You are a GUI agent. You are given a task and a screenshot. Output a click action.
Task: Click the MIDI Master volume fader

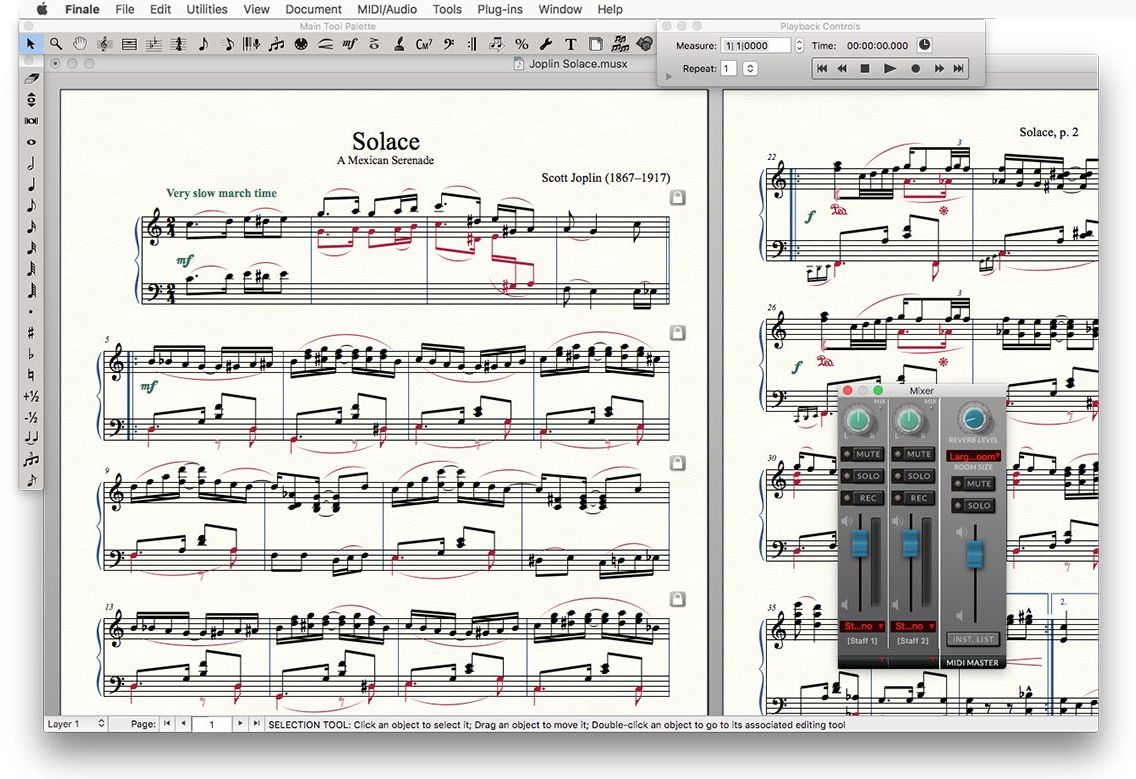975,555
